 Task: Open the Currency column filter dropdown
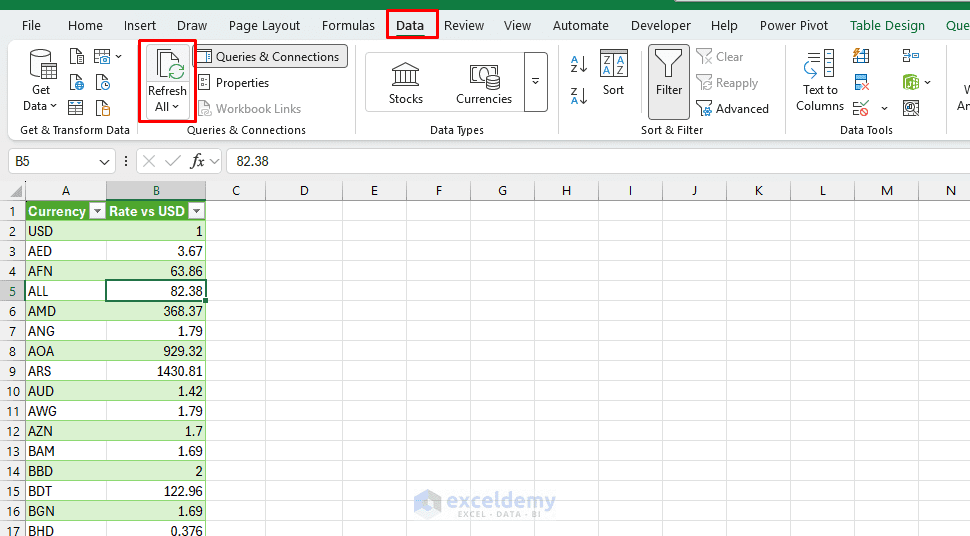97,211
